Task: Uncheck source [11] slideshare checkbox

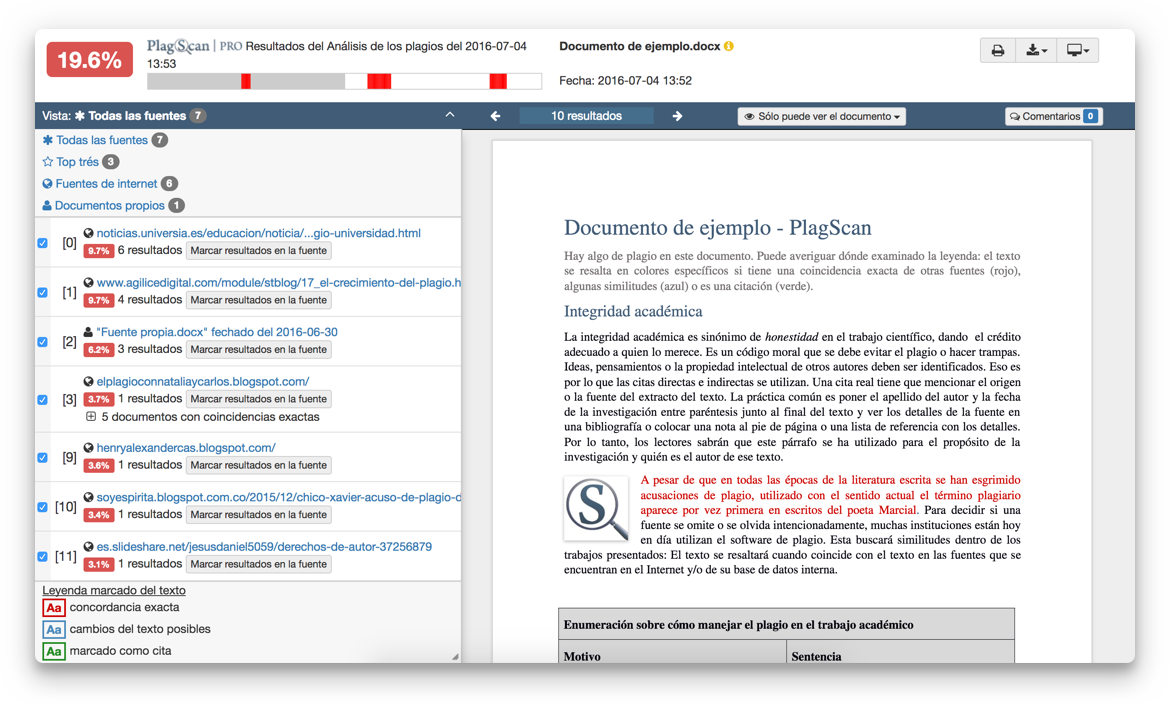Action: (x=43, y=556)
